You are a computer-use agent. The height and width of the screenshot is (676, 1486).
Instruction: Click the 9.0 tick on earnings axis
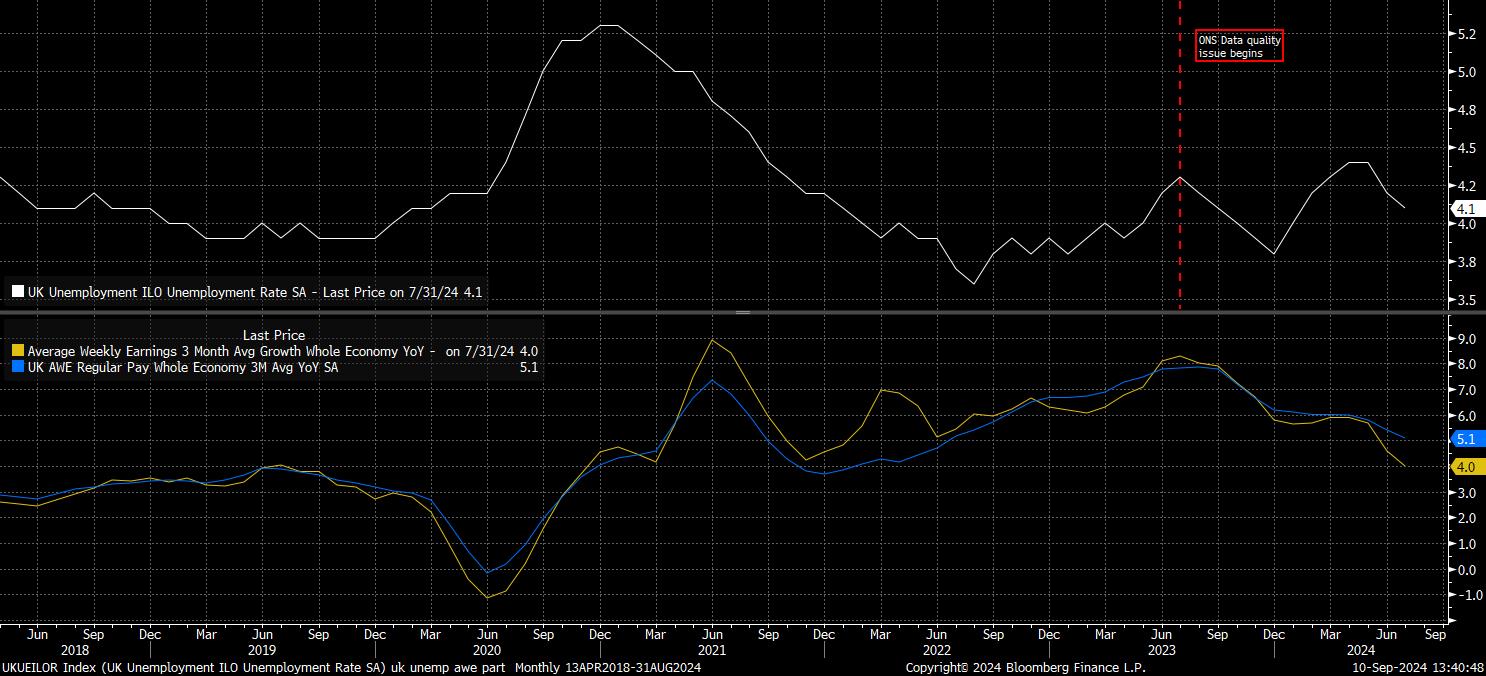(x=1466, y=339)
